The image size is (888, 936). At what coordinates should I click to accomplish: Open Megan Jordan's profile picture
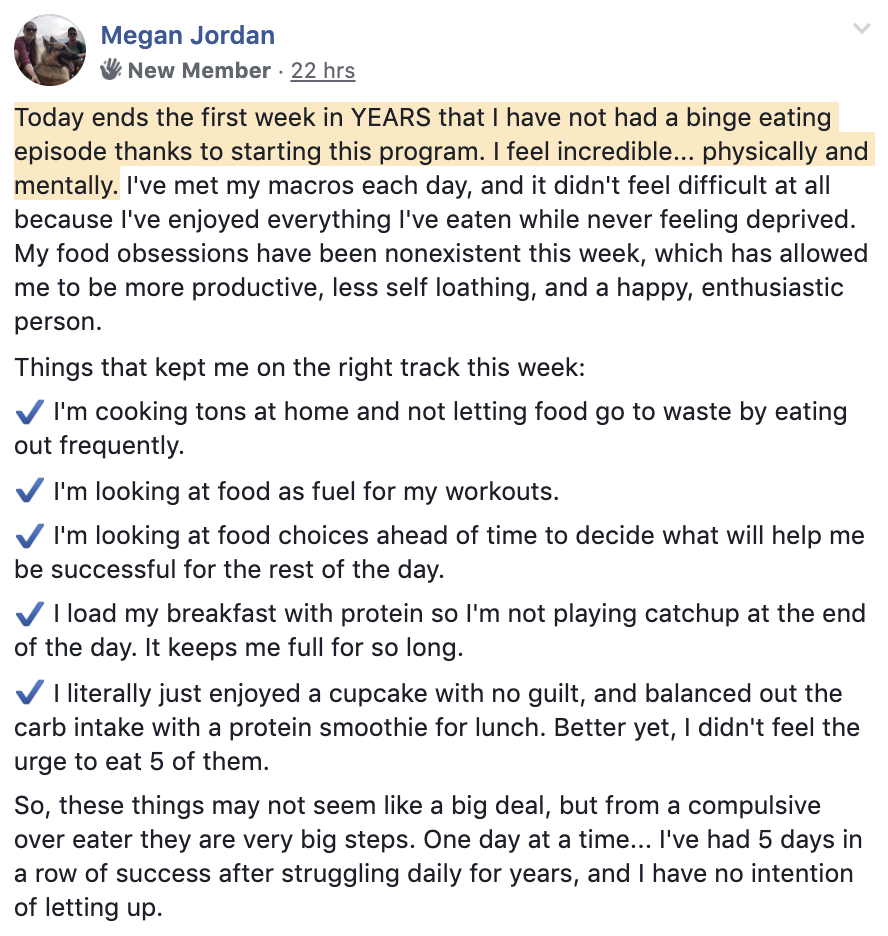click(x=50, y=50)
